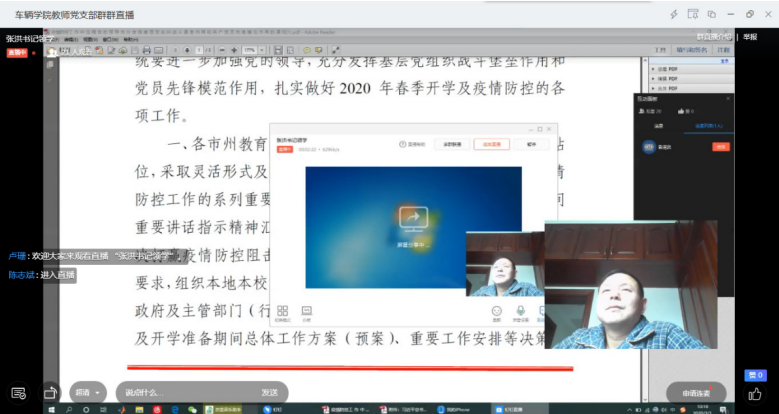This screenshot has height=414, width=779.
Task: Click the 发送 send button
Action: [x=269, y=392]
